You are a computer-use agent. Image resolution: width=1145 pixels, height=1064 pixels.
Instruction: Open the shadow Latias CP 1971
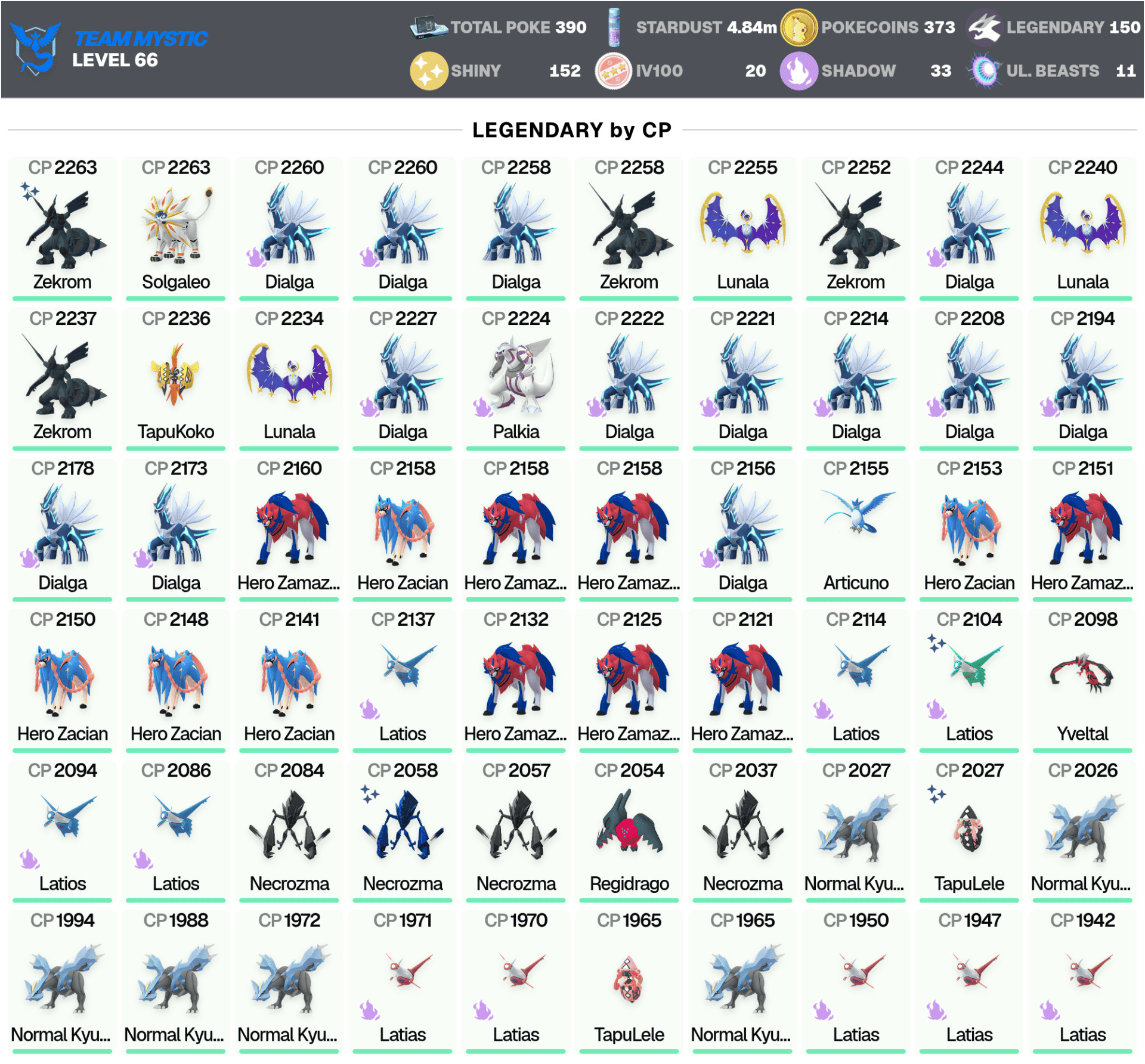tap(403, 981)
